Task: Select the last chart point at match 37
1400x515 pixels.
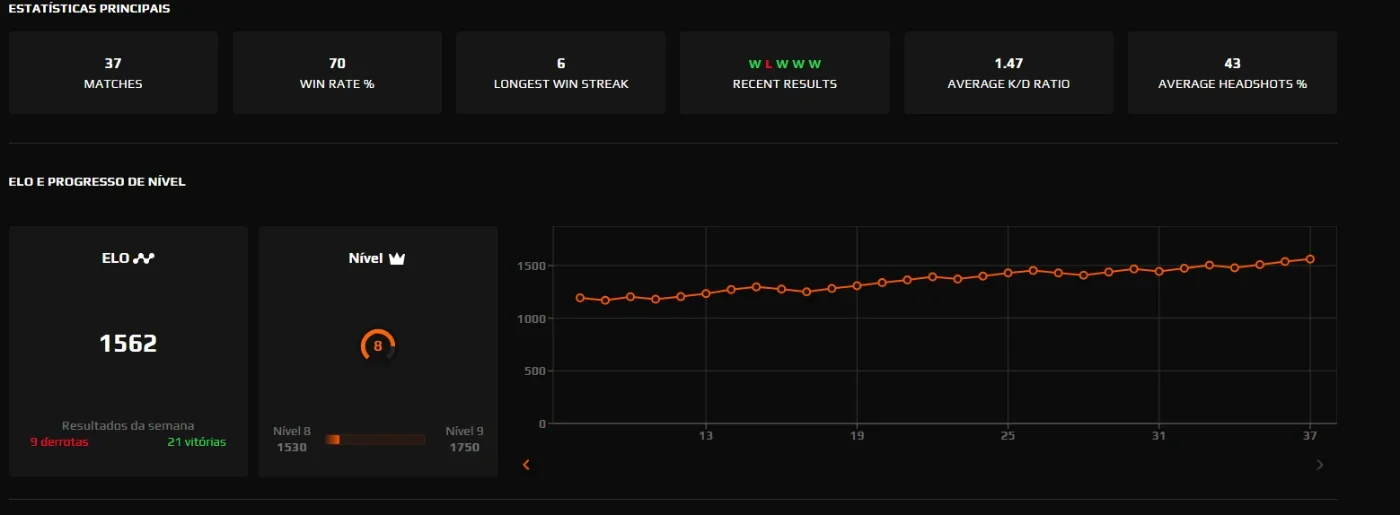Action: pos(1310,259)
